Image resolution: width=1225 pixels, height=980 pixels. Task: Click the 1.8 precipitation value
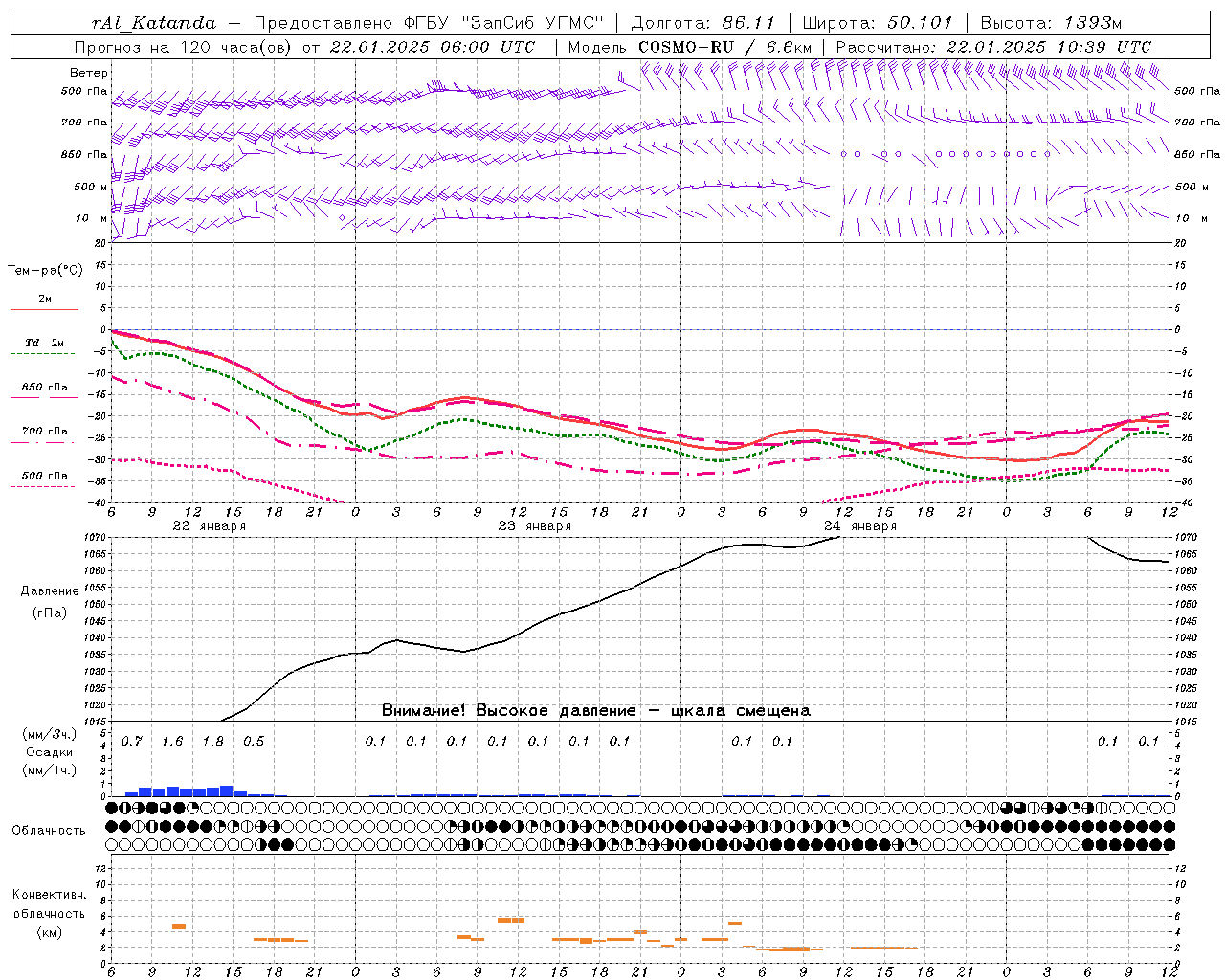213,742
